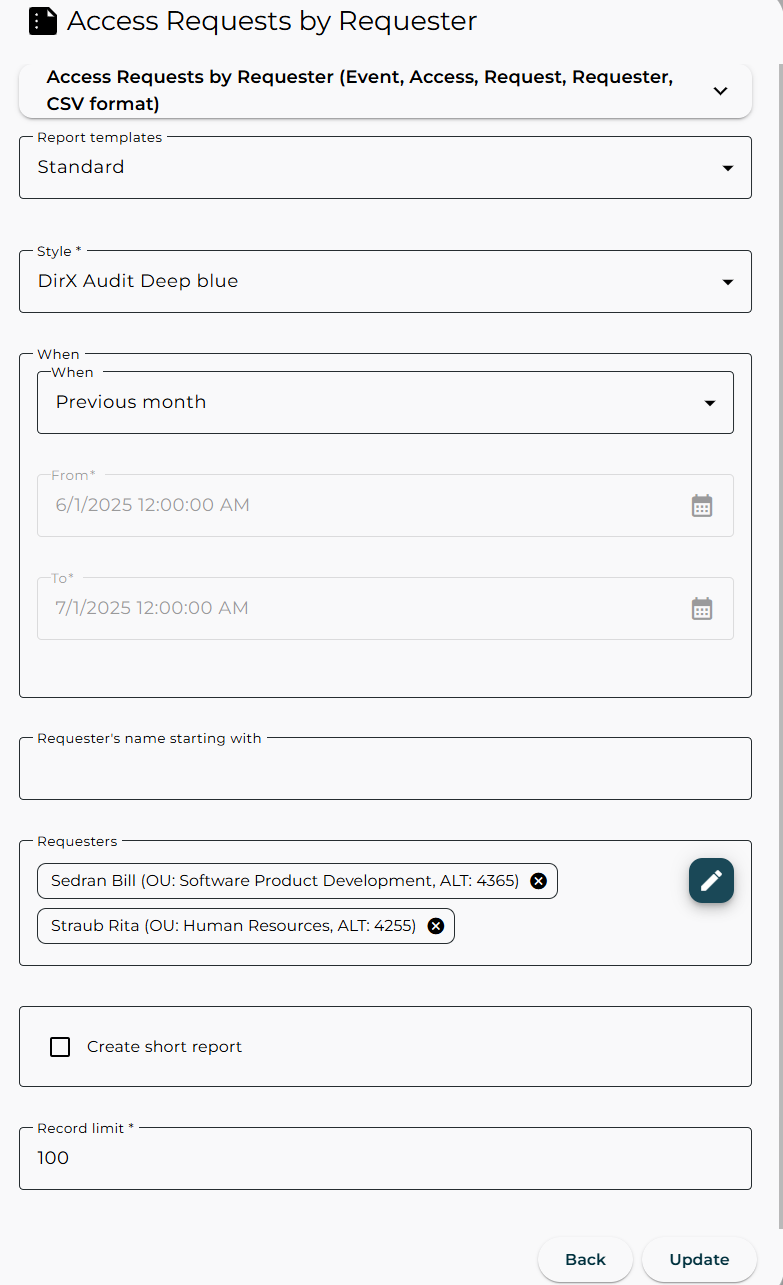Click the Requester's name starting with field
This screenshot has height=1285, width=783.
(x=385, y=768)
